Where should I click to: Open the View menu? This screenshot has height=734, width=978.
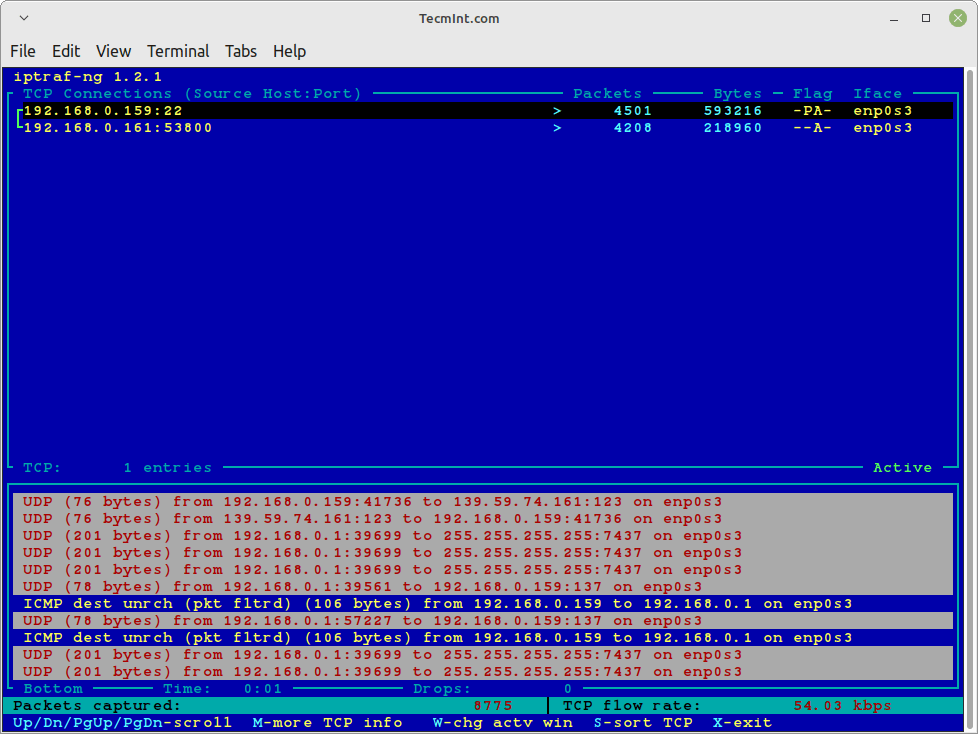tap(113, 51)
